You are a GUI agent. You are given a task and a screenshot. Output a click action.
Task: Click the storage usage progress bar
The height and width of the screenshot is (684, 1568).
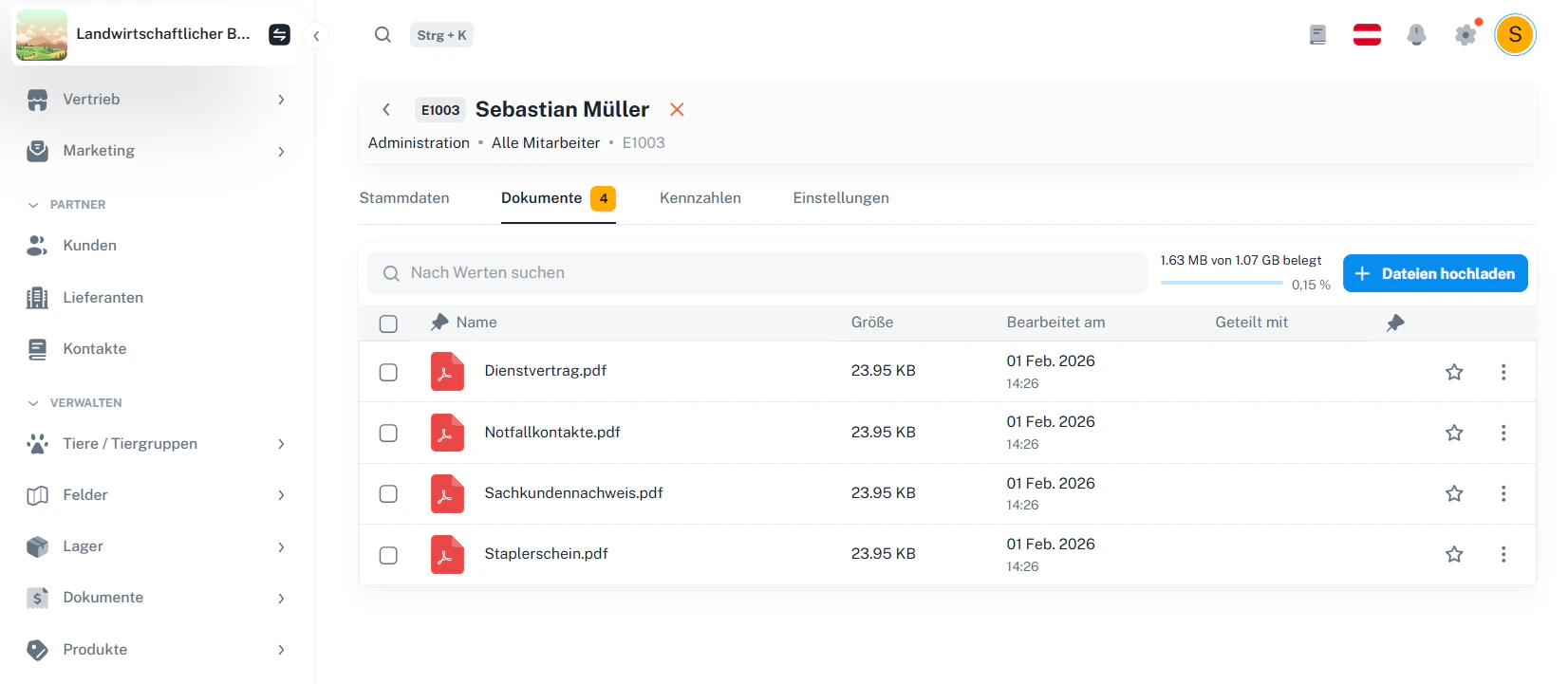[x=1221, y=283]
